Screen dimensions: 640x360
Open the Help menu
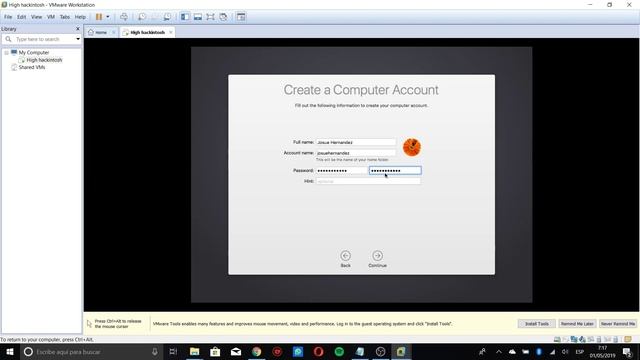pyautogui.click(x=80, y=17)
